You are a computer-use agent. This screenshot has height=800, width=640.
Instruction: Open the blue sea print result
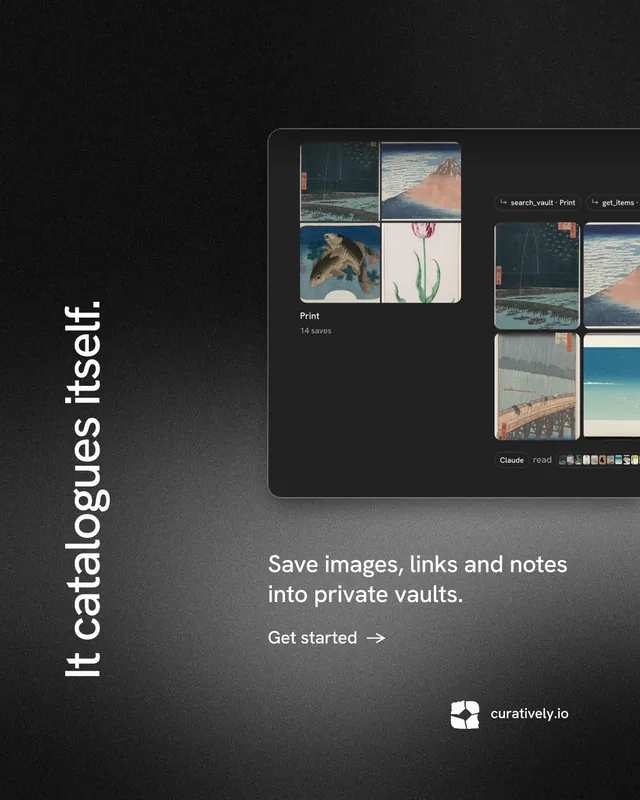(611, 386)
